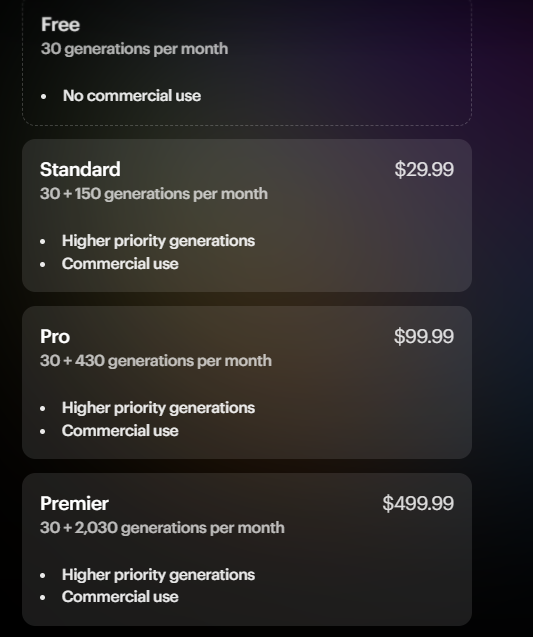Choose the Standard plan card
The height and width of the screenshot is (637, 533).
[x=247, y=215]
